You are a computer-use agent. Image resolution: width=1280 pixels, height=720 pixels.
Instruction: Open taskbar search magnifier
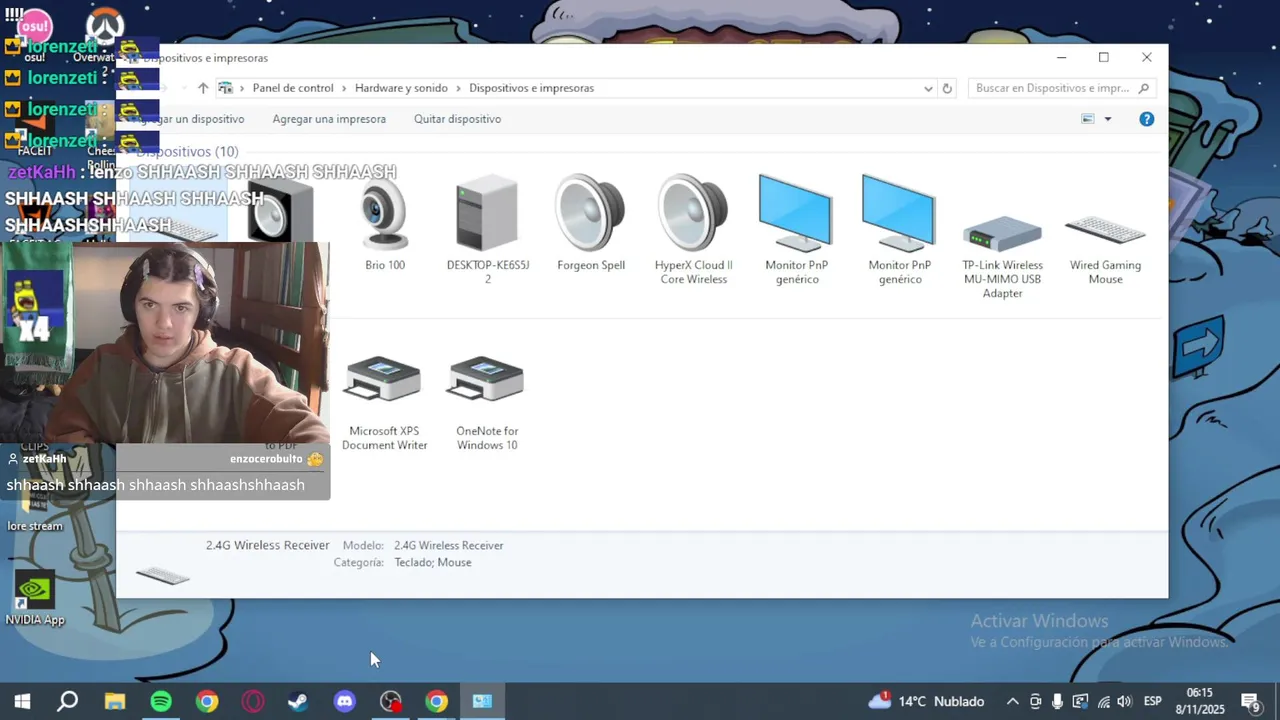point(67,701)
